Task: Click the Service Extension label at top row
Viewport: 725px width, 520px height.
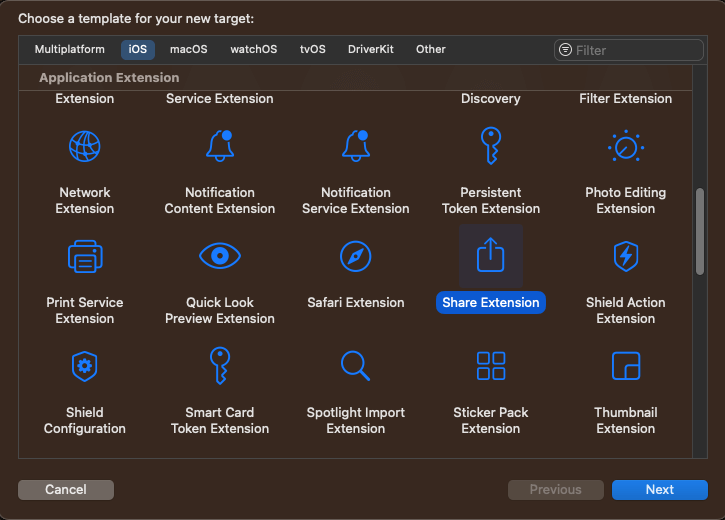Action: pos(220,98)
